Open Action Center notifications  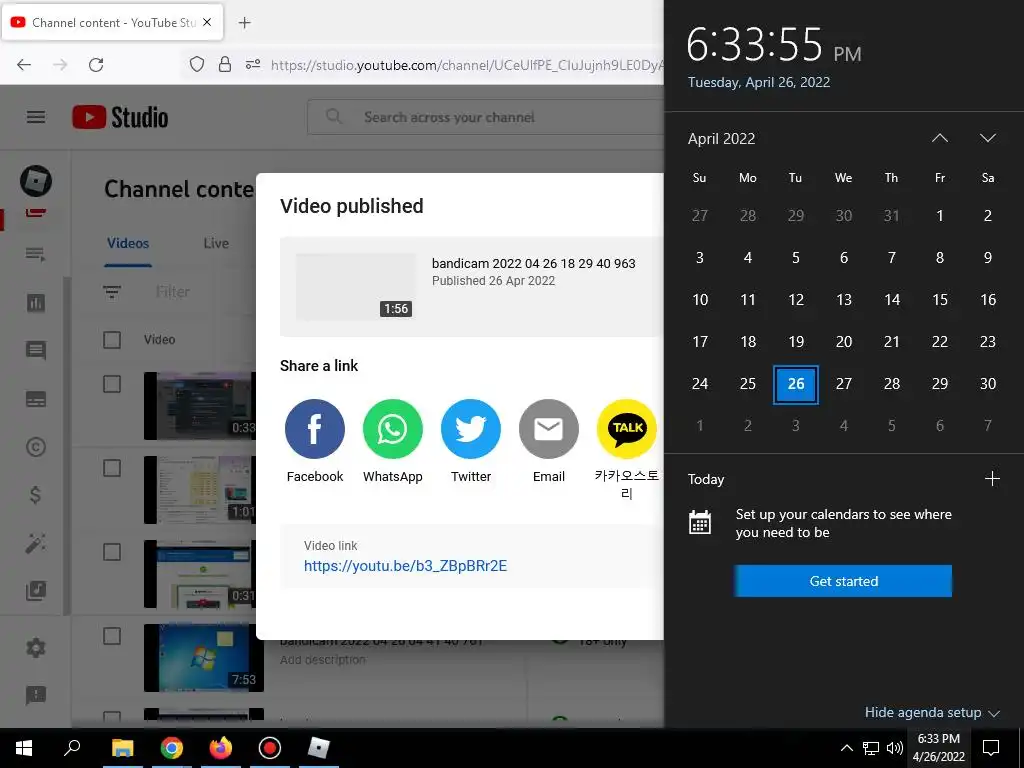(x=991, y=748)
